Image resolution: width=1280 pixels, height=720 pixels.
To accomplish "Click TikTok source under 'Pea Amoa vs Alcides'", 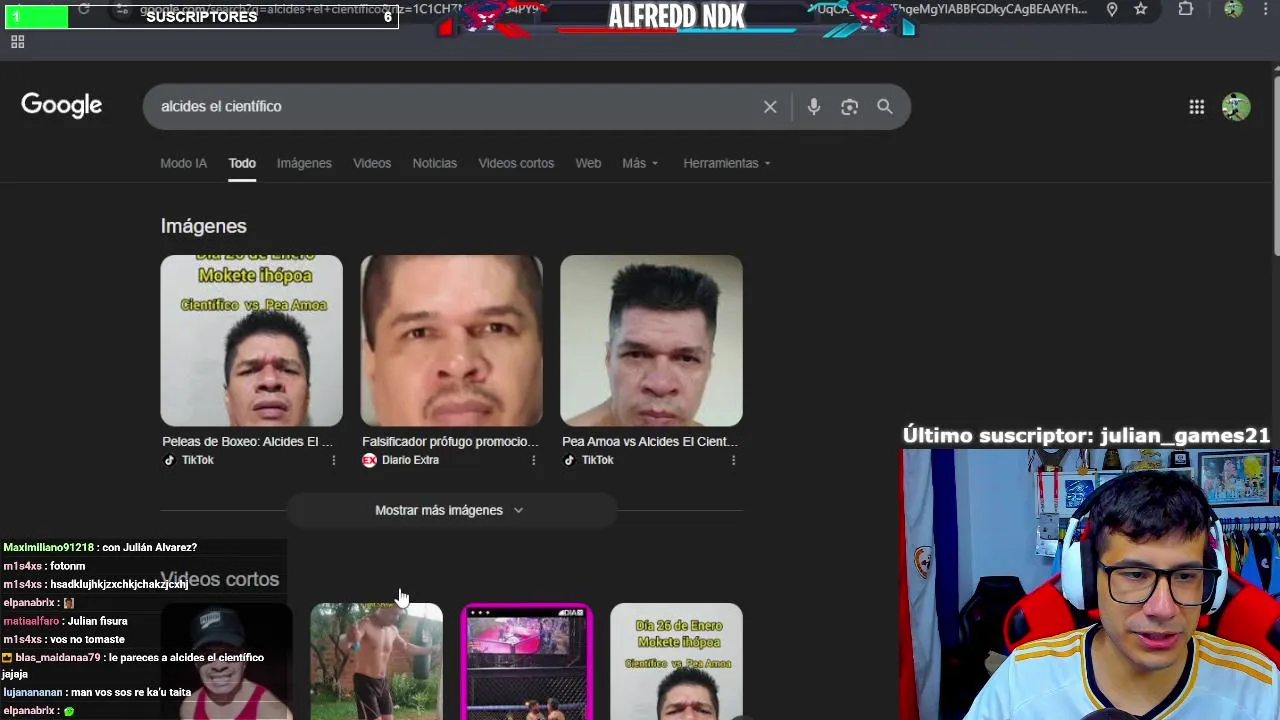I will [x=588, y=460].
